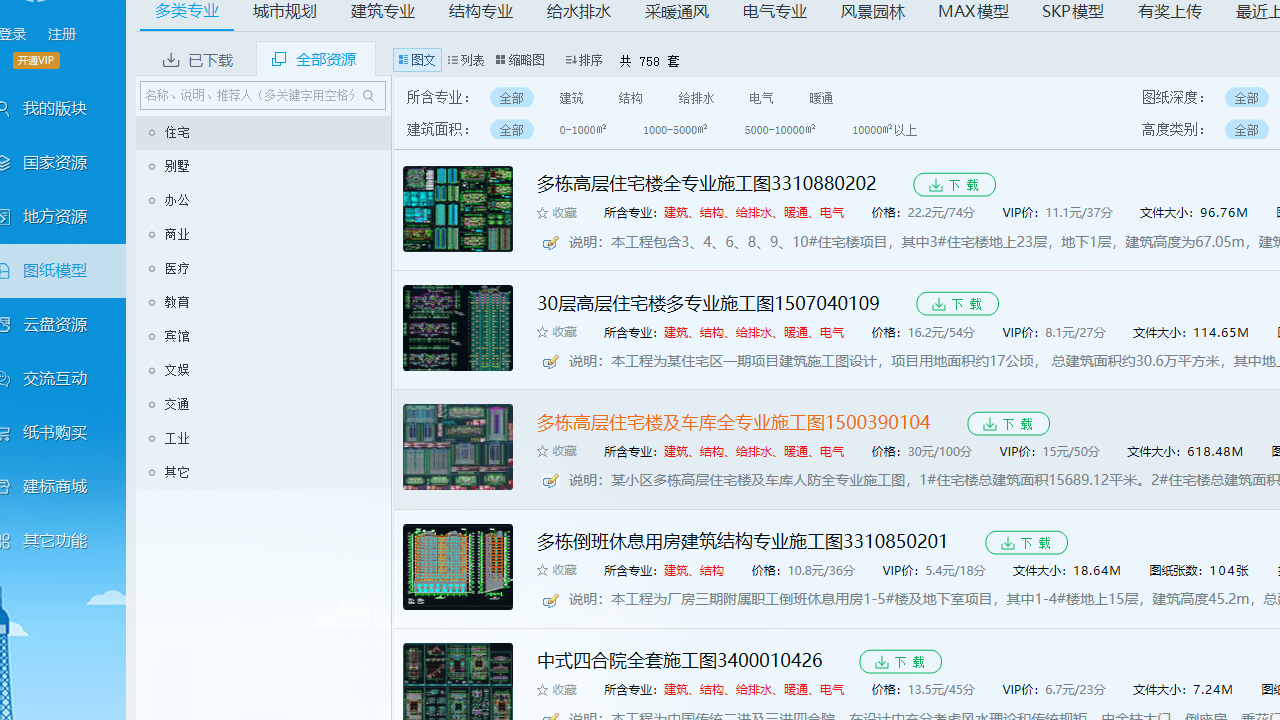
Task: Download 多栋高层住宅楼及车库 drawing set
Action: (1008, 424)
